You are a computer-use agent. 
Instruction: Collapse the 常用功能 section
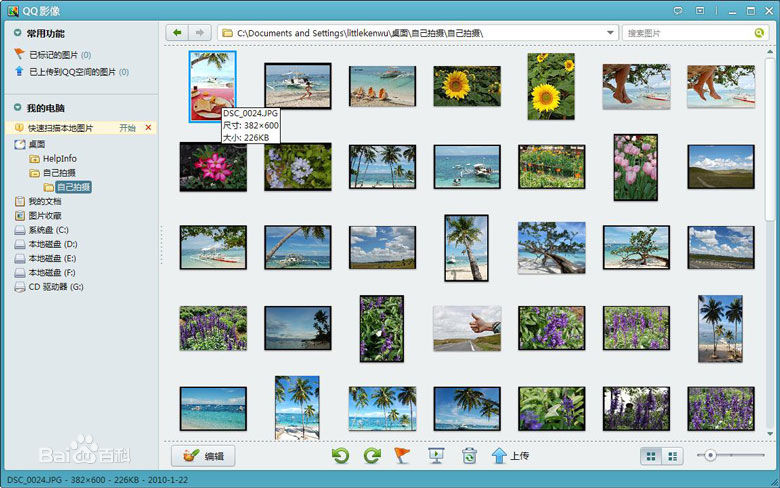(x=18, y=33)
